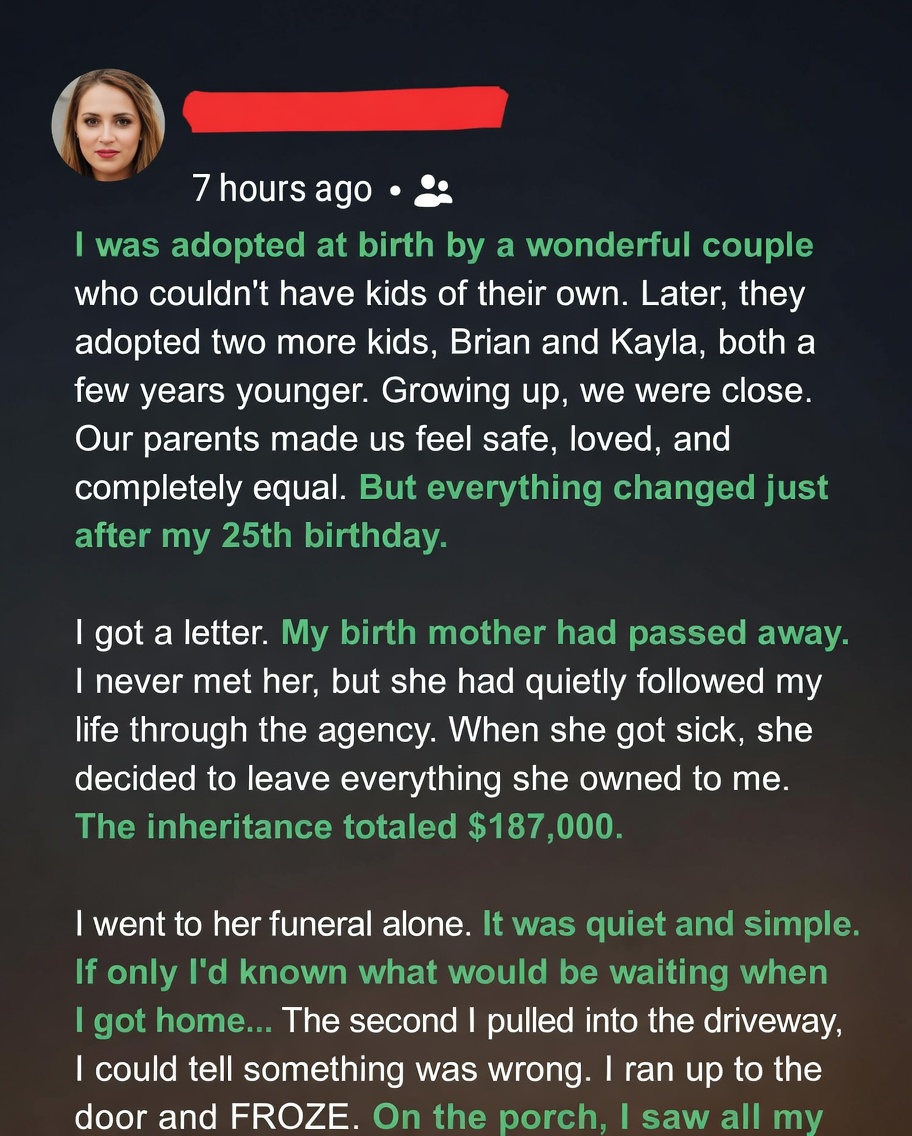Click the green "I got home..." text

[x=173, y=1021]
